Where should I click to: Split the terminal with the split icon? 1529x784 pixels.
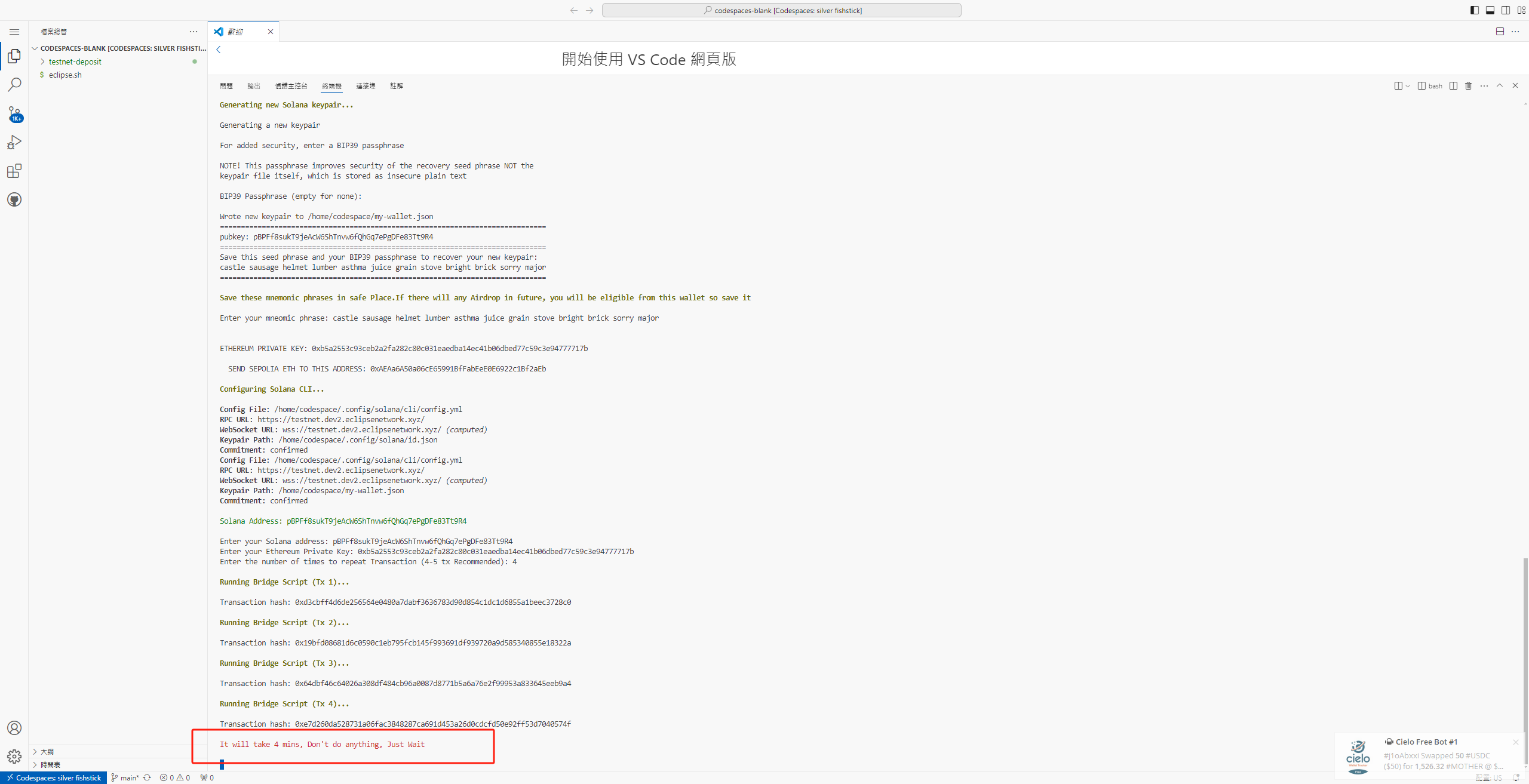pyautogui.click(x=1453, y=86)
